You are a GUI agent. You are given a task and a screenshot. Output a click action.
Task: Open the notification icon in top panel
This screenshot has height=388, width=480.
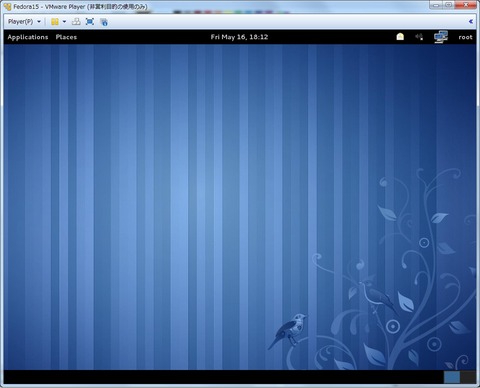(400, 37)
